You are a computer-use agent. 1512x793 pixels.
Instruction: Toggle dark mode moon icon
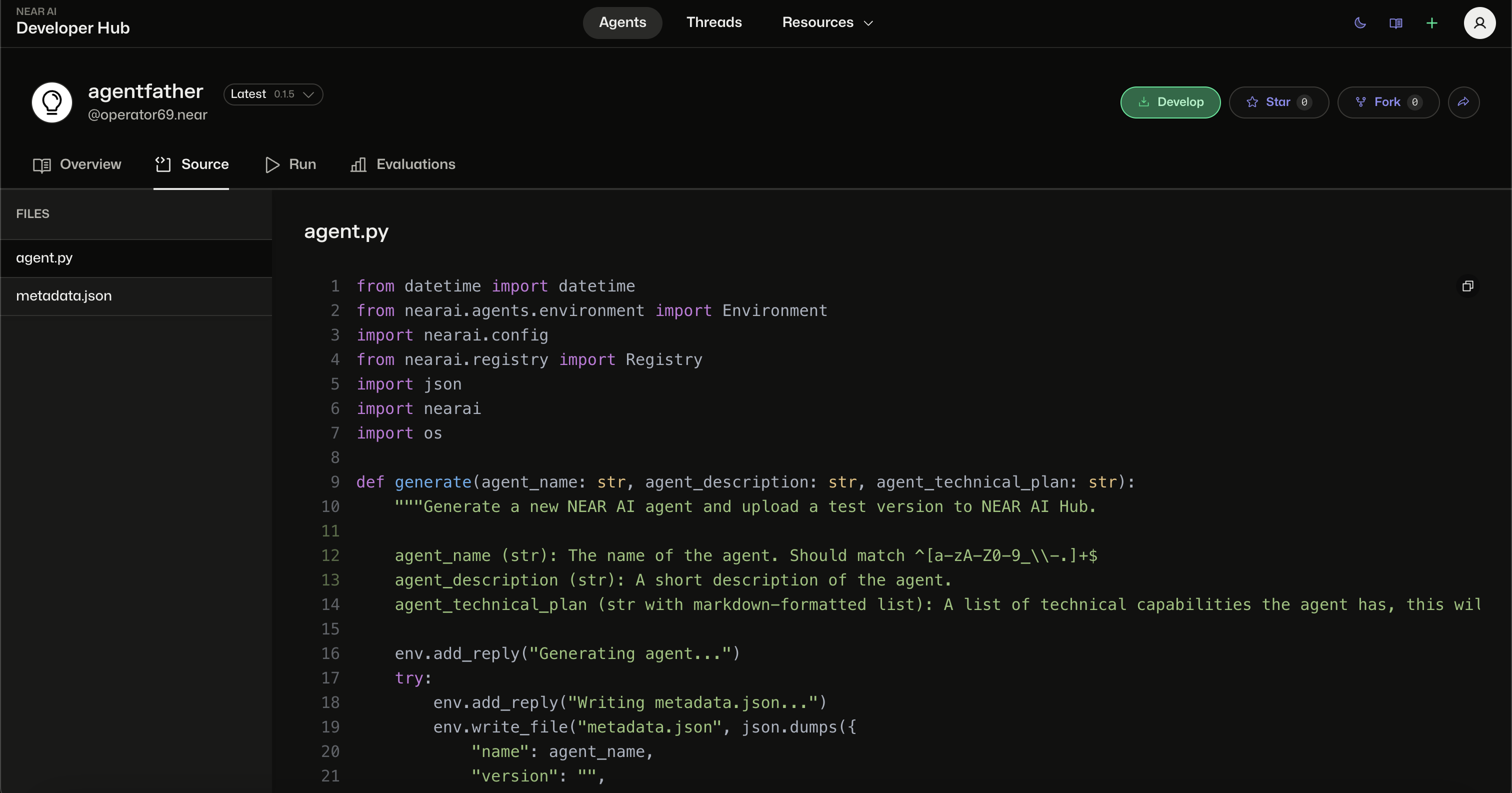click(1360, 23)
